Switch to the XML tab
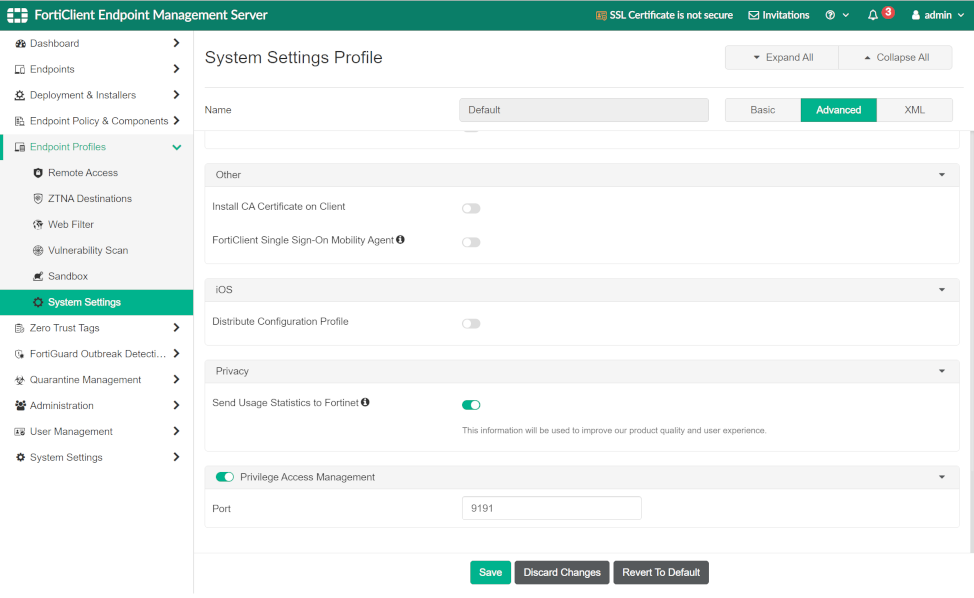The image size is (974, 598). tap(914, 110)
